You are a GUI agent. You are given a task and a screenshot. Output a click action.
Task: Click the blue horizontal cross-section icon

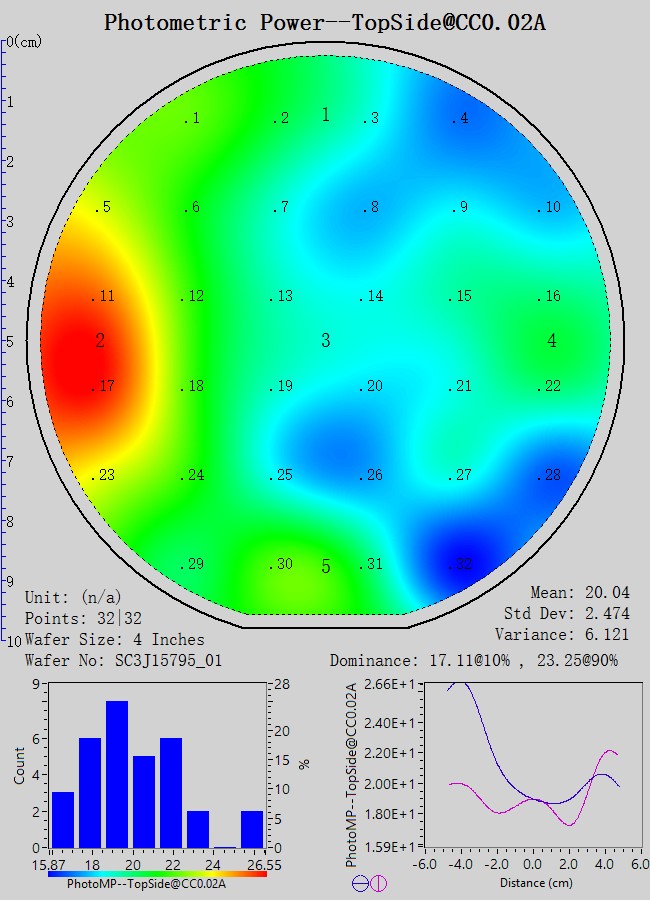[x=359, y=883]
